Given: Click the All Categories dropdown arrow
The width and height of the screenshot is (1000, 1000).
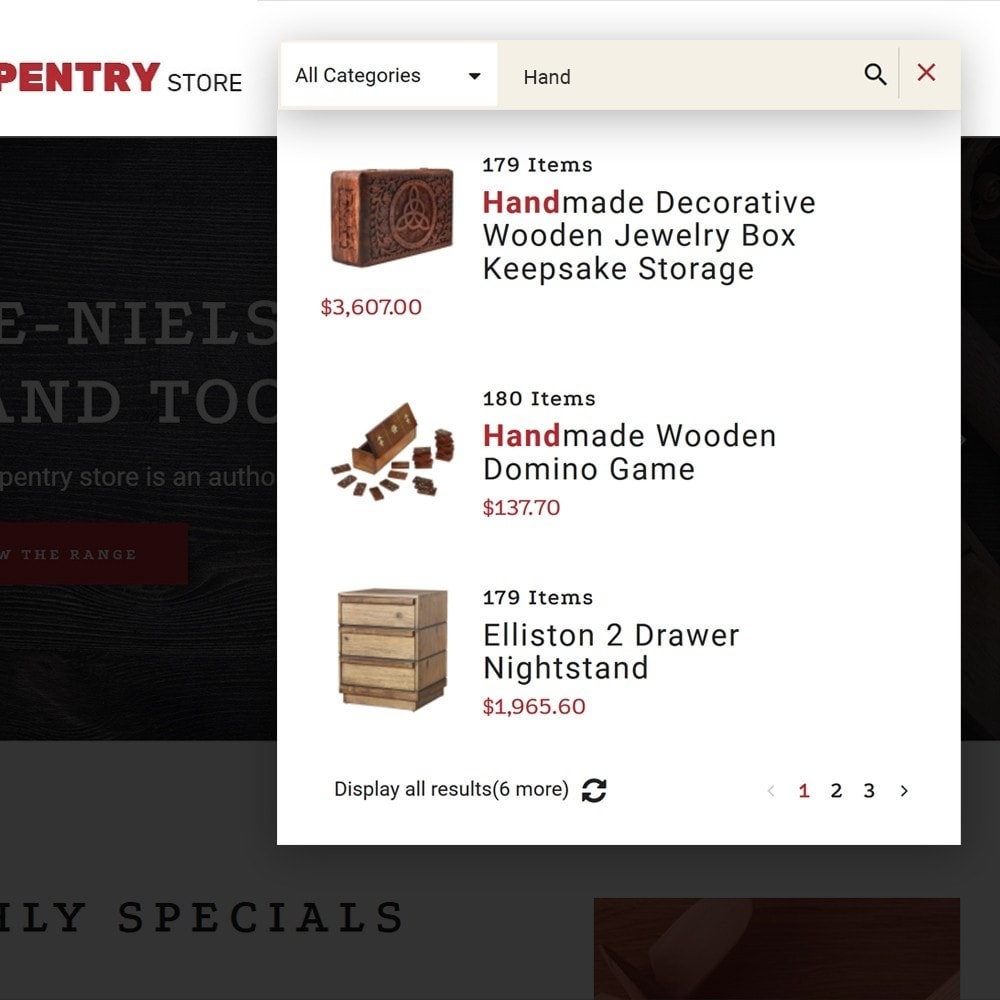Looking at the screenshot, I should click(474, 76).
